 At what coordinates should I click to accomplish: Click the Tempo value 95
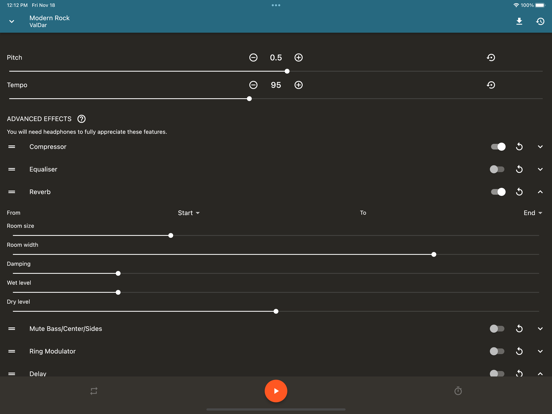coord(276,85)
